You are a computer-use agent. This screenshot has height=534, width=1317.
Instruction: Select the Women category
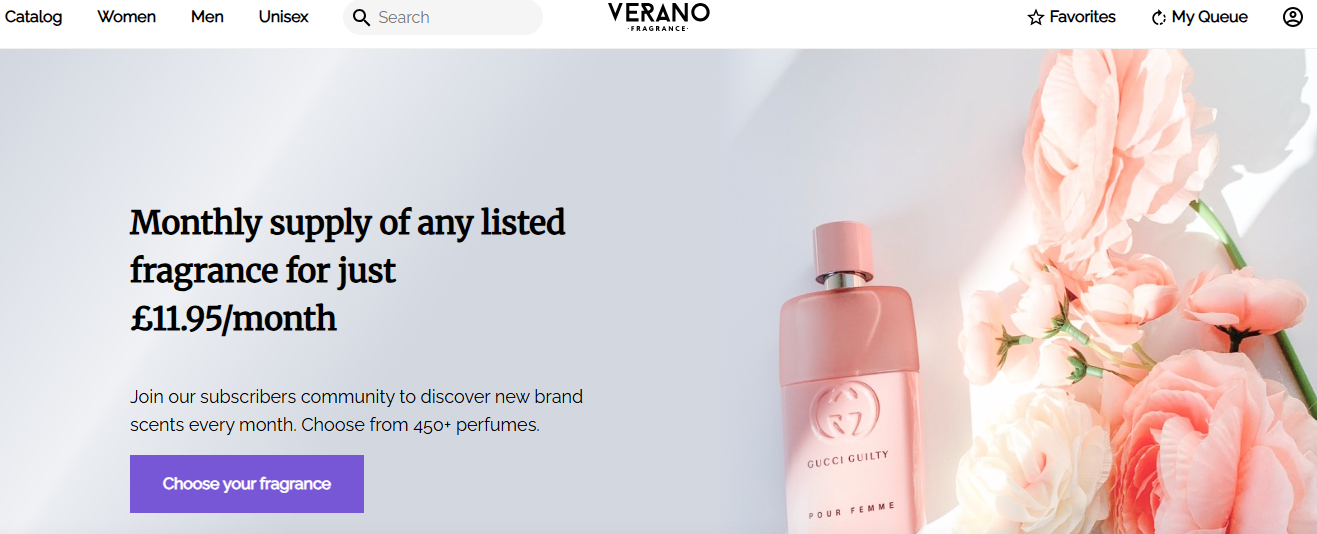[x=126, y=17]
